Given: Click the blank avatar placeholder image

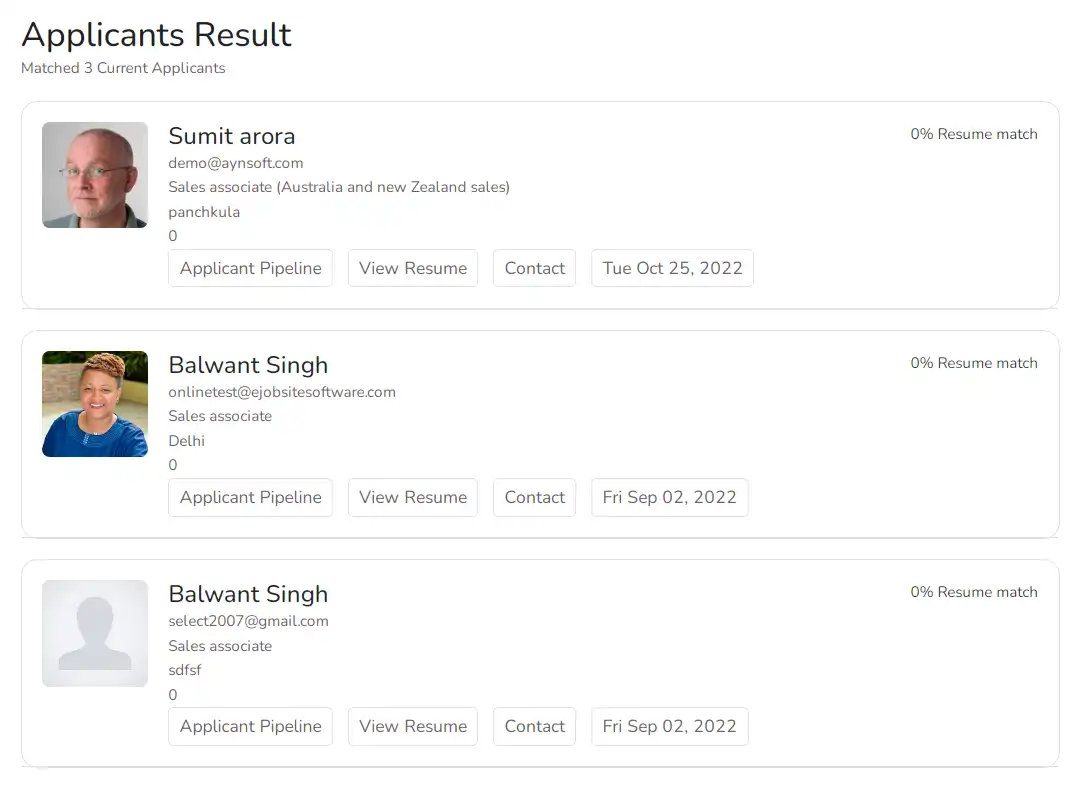Looking at the screenshot, I should [95, 633].
